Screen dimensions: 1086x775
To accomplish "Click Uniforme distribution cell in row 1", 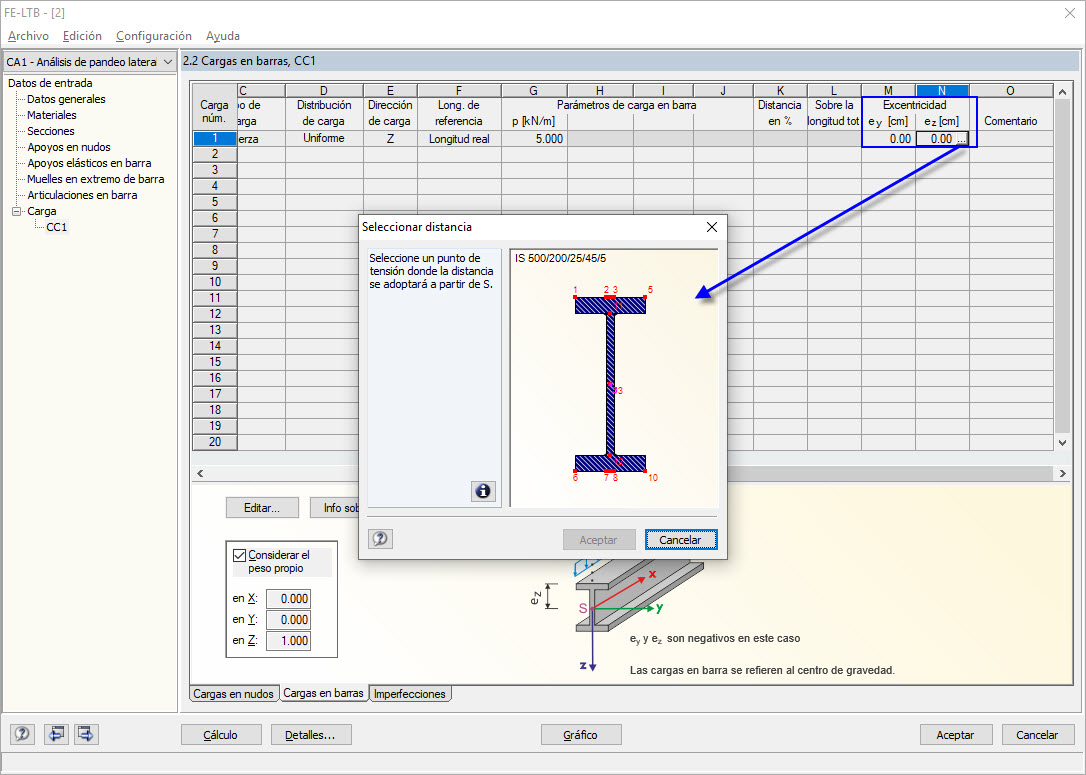I will 324,139.
